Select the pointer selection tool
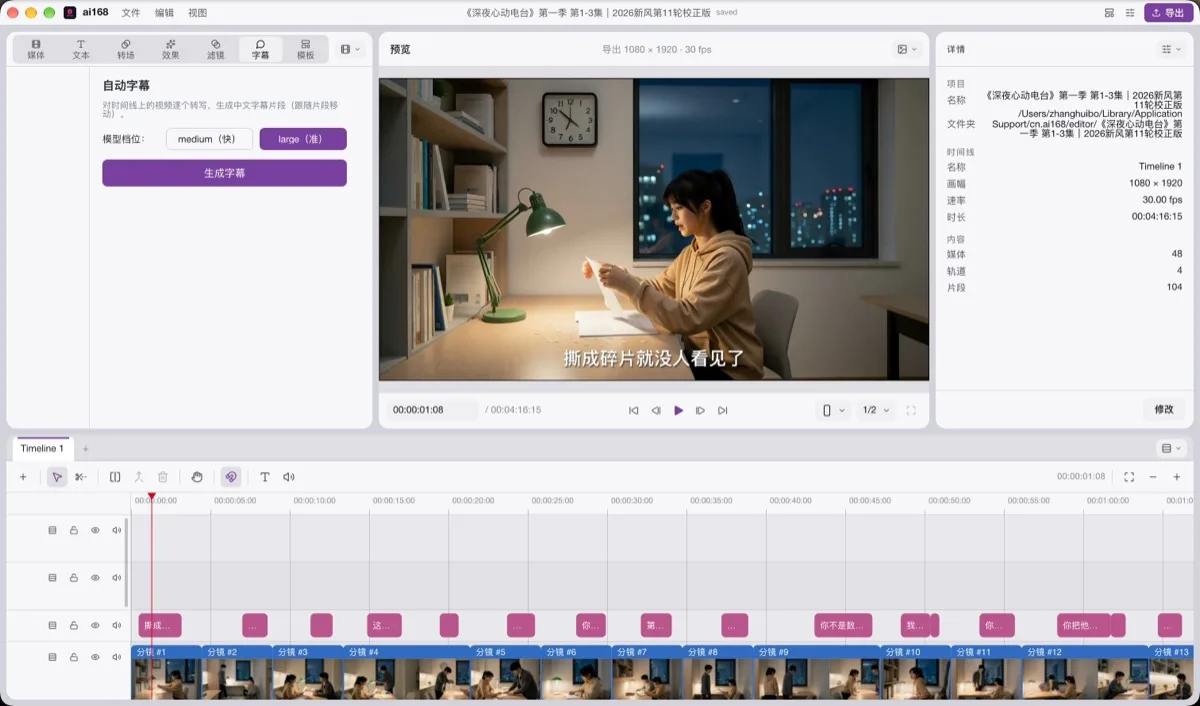Viewport: 1200px width, 706px height. coord(57,477)
